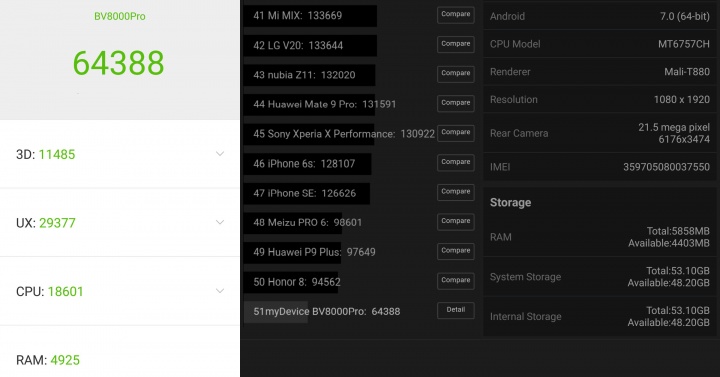Screen dimensions: 720x377
Task: Expand the 3D score details chevron
Action: point(220,154)
